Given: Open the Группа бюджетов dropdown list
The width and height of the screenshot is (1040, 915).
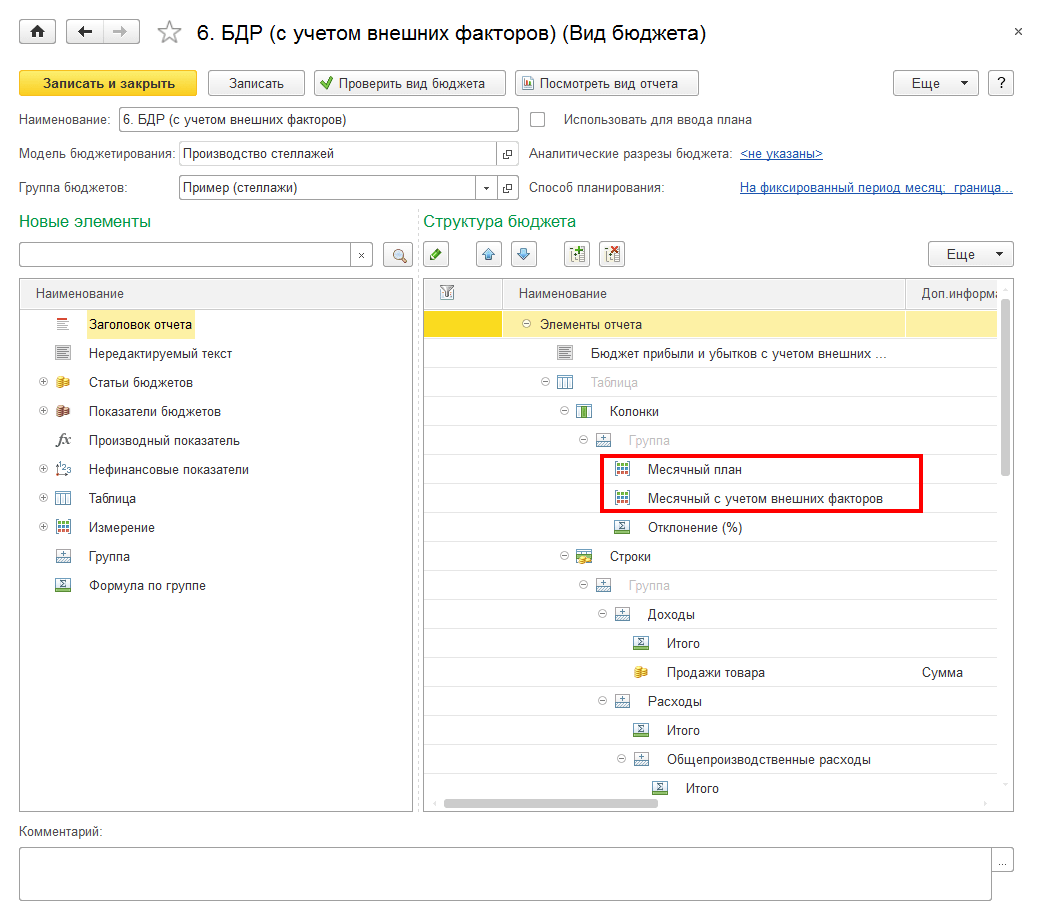Looking at the screenshot, I should click(x=487, y=188).
